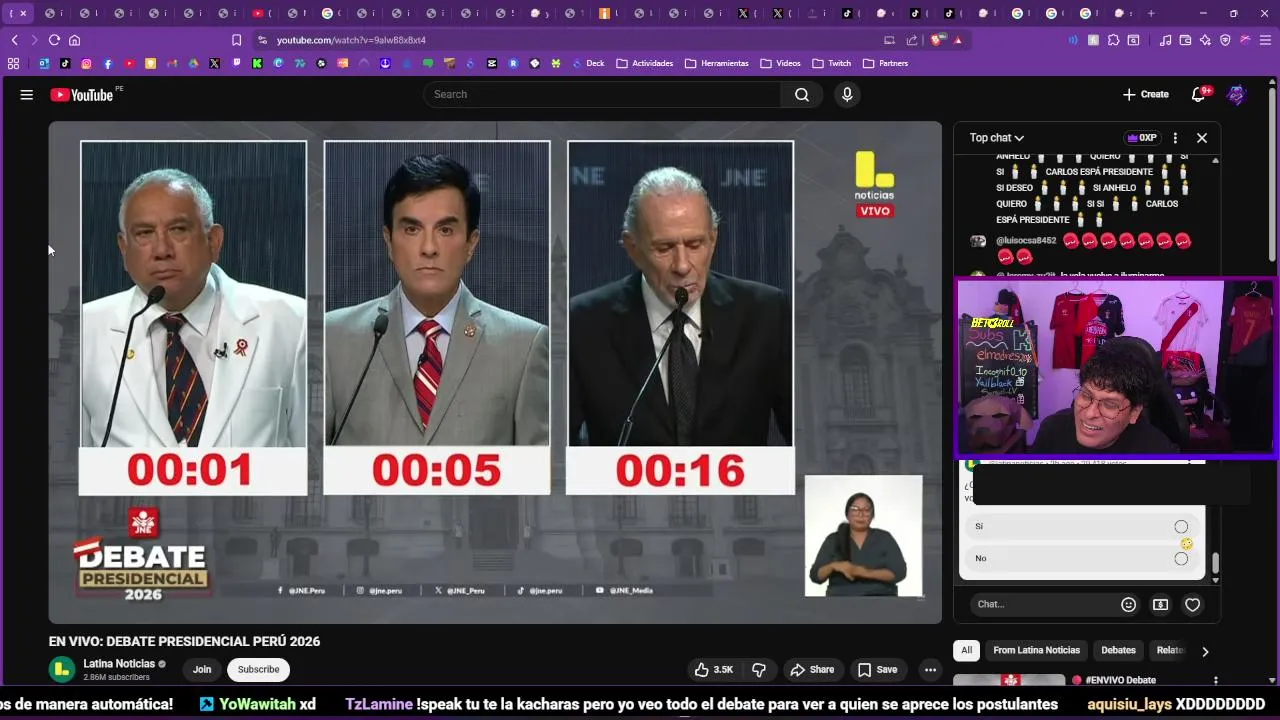This screenshot has height=720, width=1280.
Task: Close the live chat panel
Action: tap(1202, 138)
